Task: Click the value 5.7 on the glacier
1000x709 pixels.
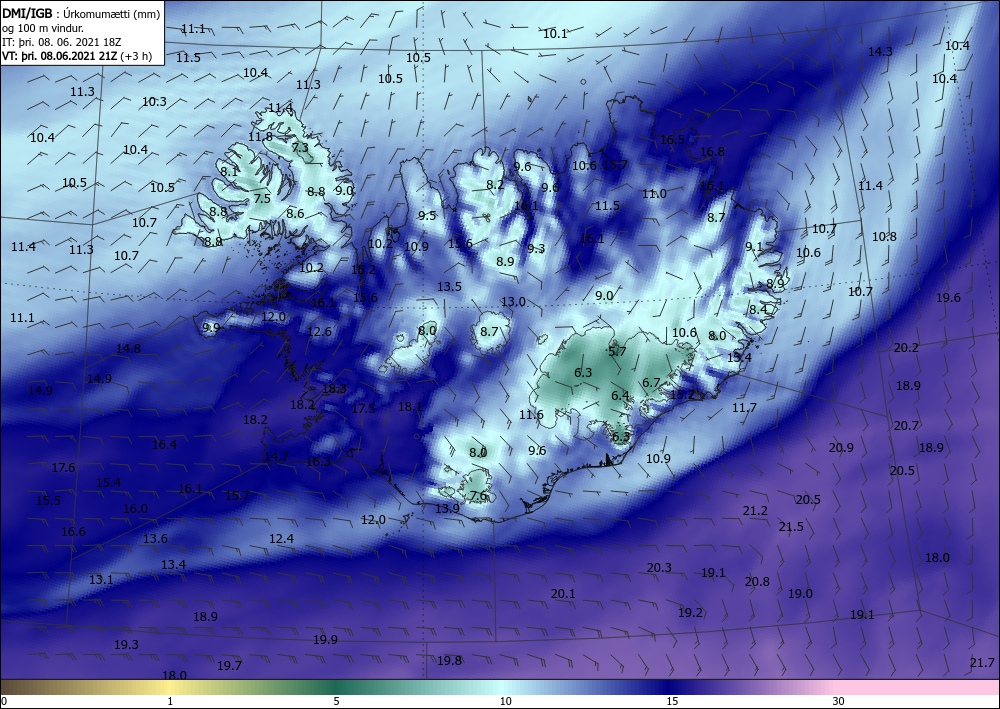Action: [617, 351]
